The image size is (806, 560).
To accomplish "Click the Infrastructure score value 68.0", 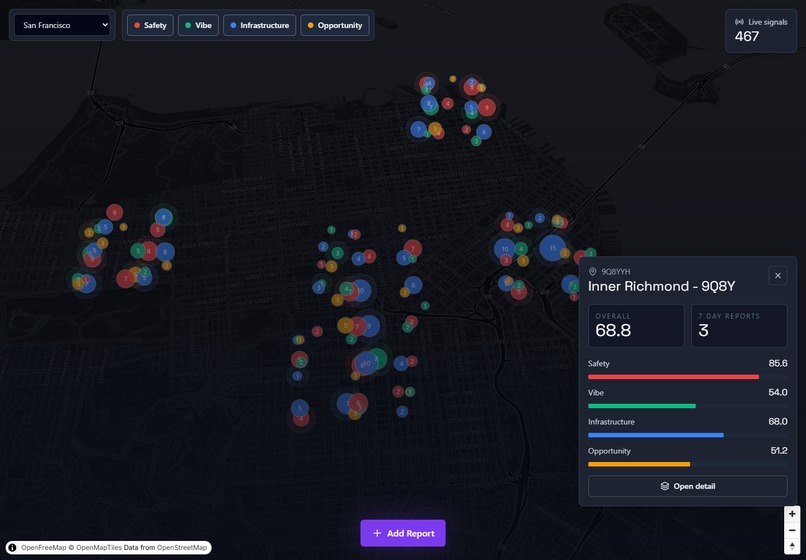I will point(778,422).
